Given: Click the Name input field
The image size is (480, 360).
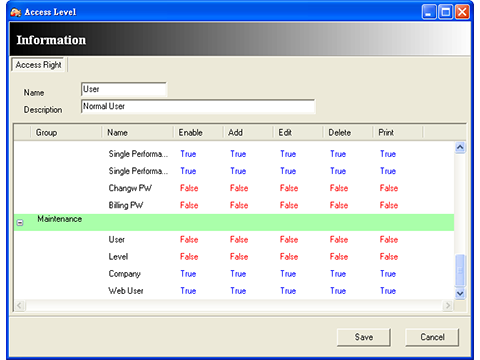Looking at the screenshot, I should tap(124, 89).
